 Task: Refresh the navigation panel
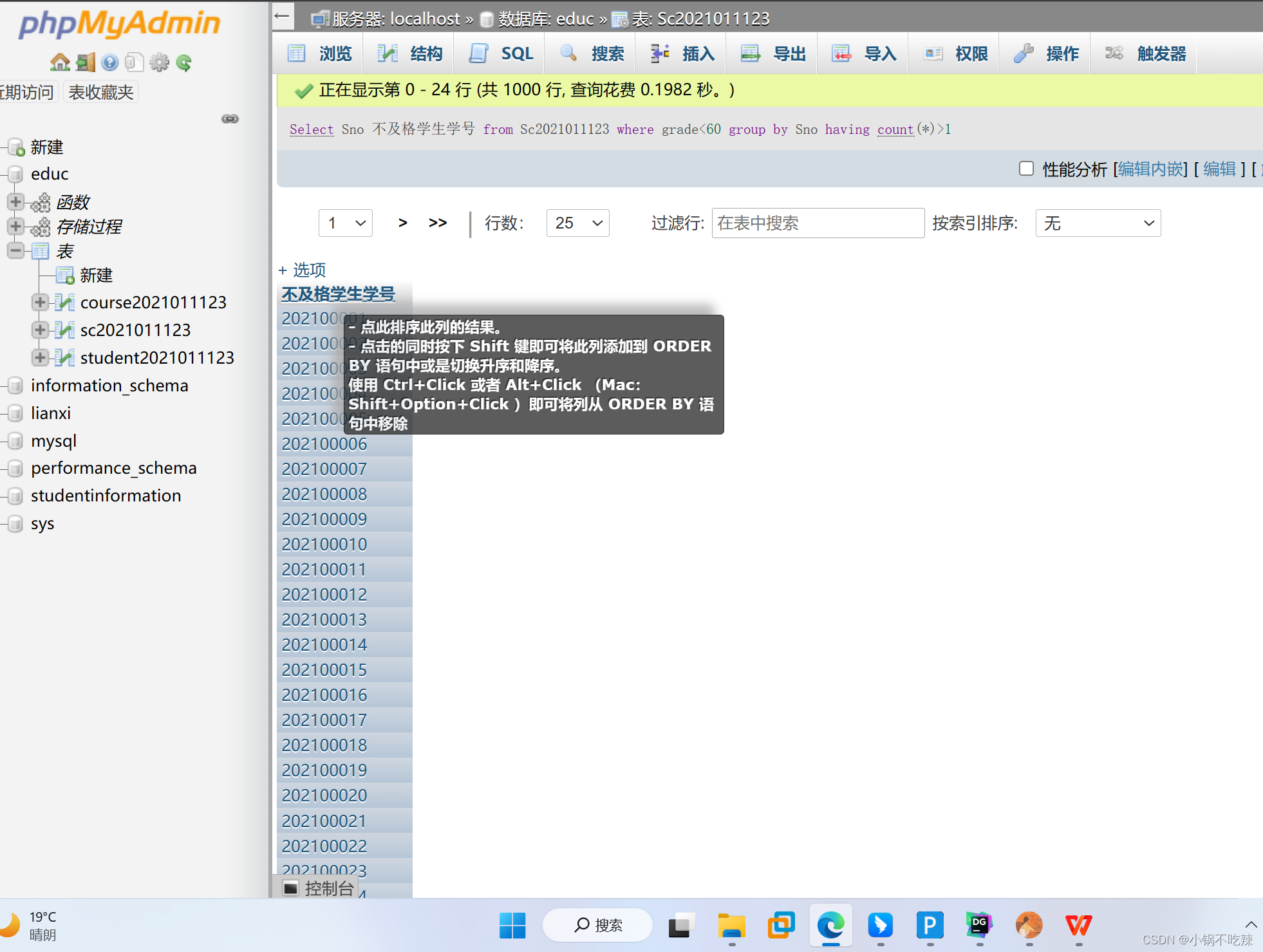(185, 62)
